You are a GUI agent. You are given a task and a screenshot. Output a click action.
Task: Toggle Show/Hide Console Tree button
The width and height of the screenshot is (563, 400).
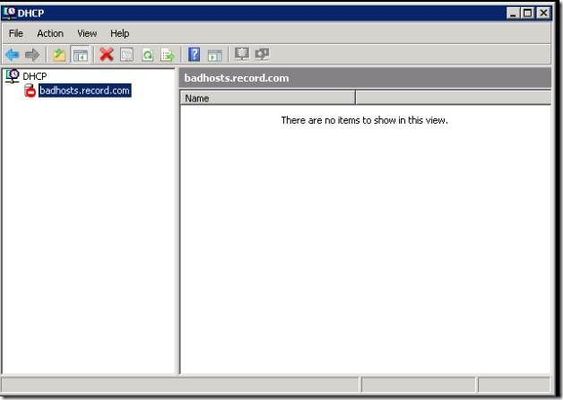[x=80, y=55]
